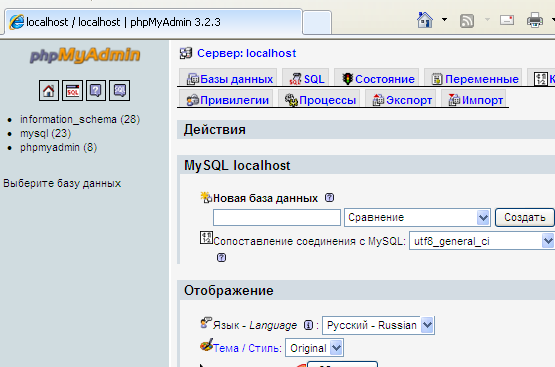Open the RSS feeds dropdown arrow
The width and height of the screenshot is (555, 367).
click(487, 20)
